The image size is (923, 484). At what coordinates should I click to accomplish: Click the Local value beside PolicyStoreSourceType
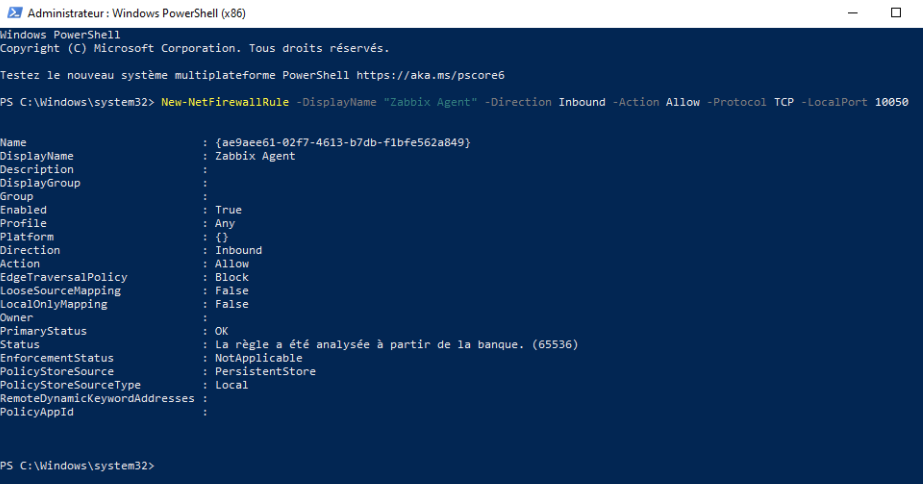point(231,385)
